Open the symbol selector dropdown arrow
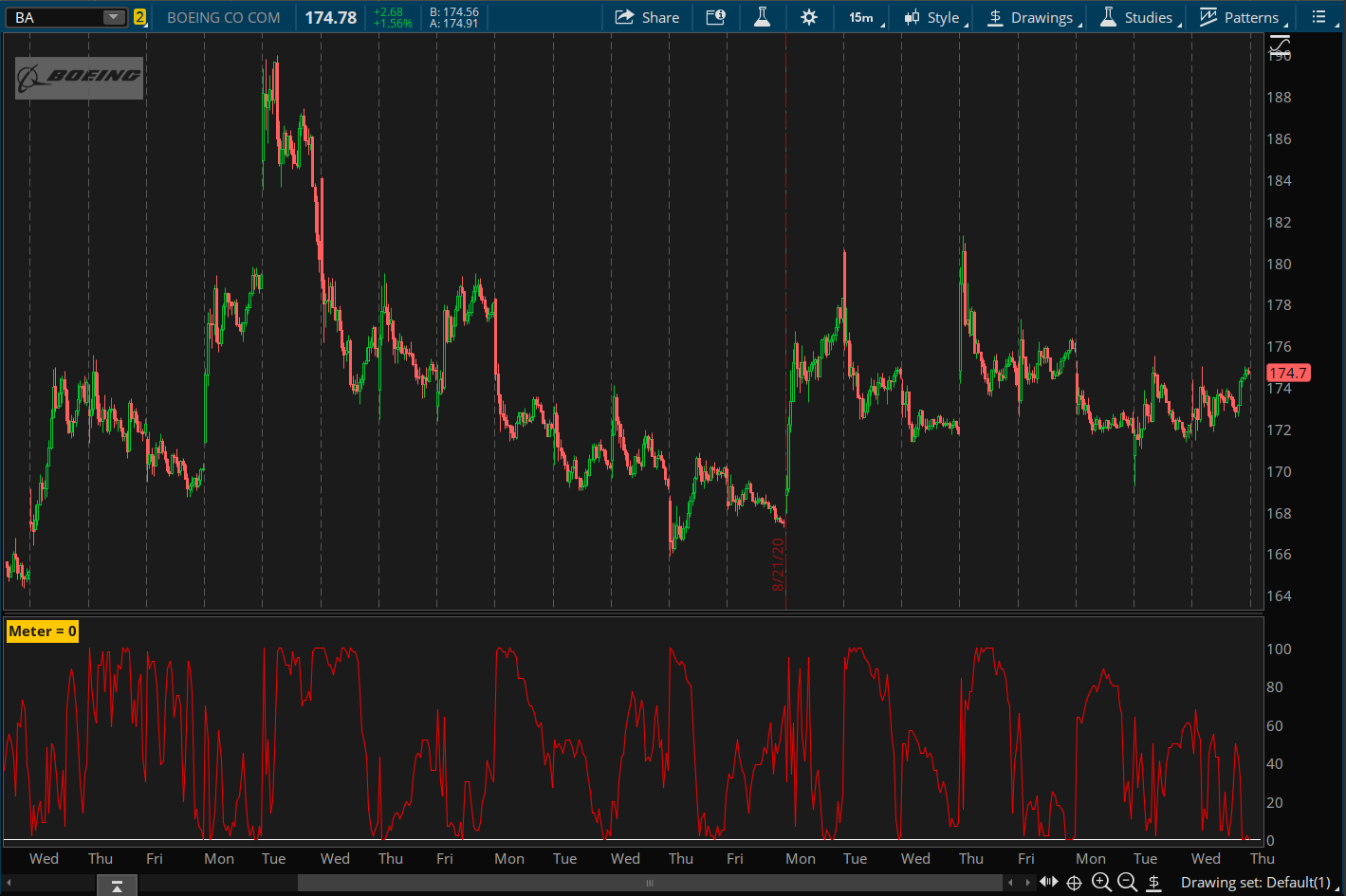This screenshot has height=896, width=1346. coord(114,17)
